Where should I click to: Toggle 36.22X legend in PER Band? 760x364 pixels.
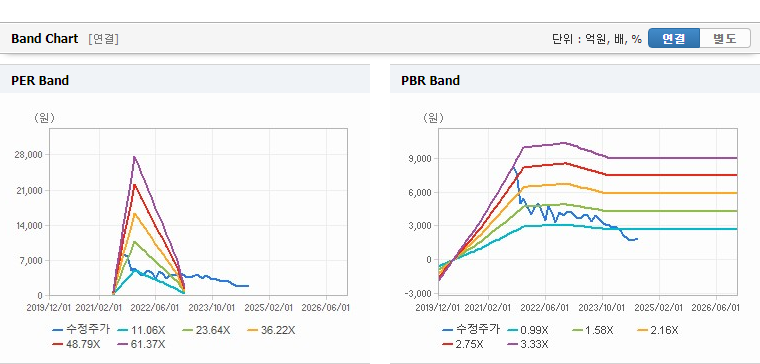272,330
